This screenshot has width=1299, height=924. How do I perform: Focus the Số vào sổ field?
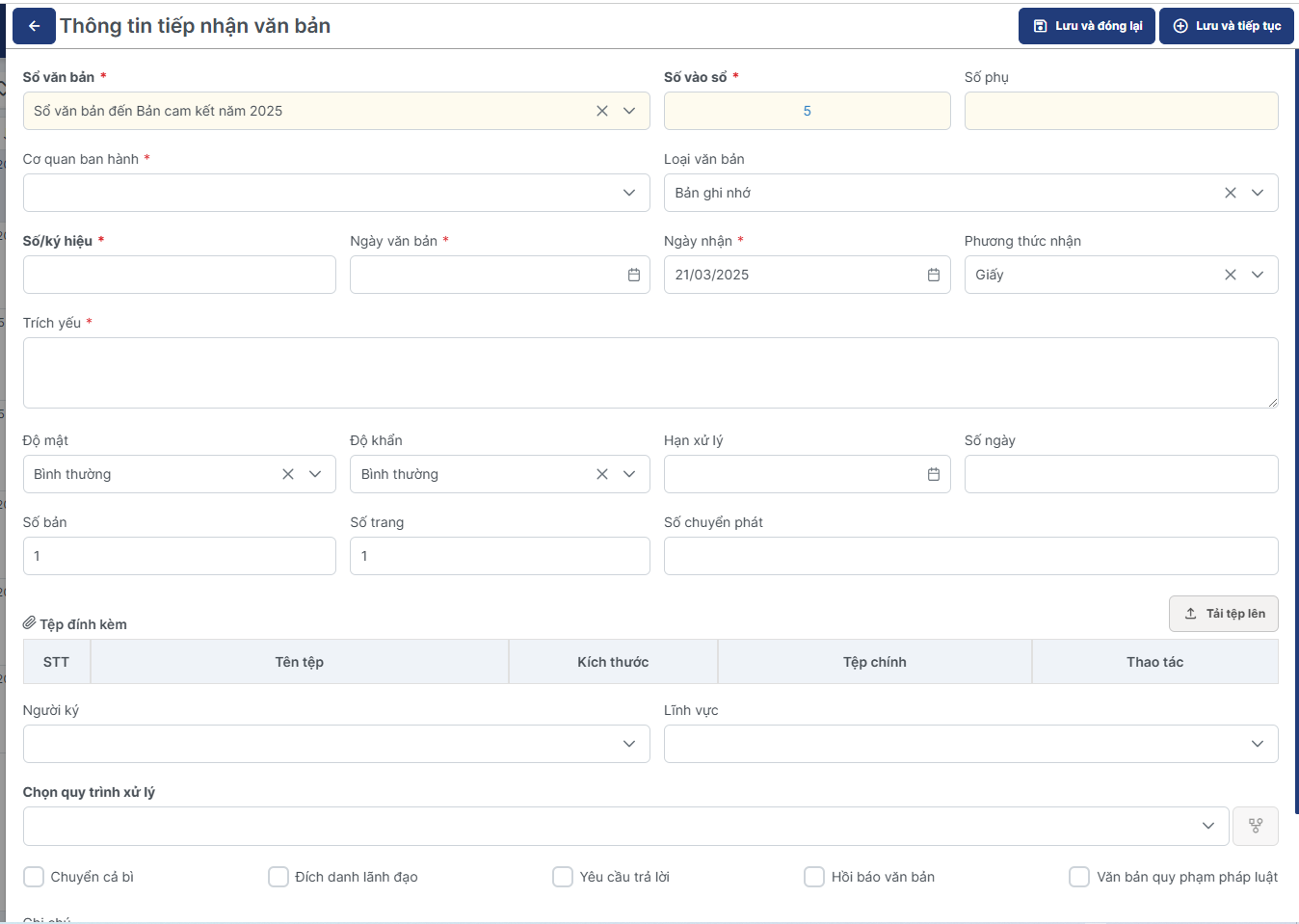click(808, 111)
